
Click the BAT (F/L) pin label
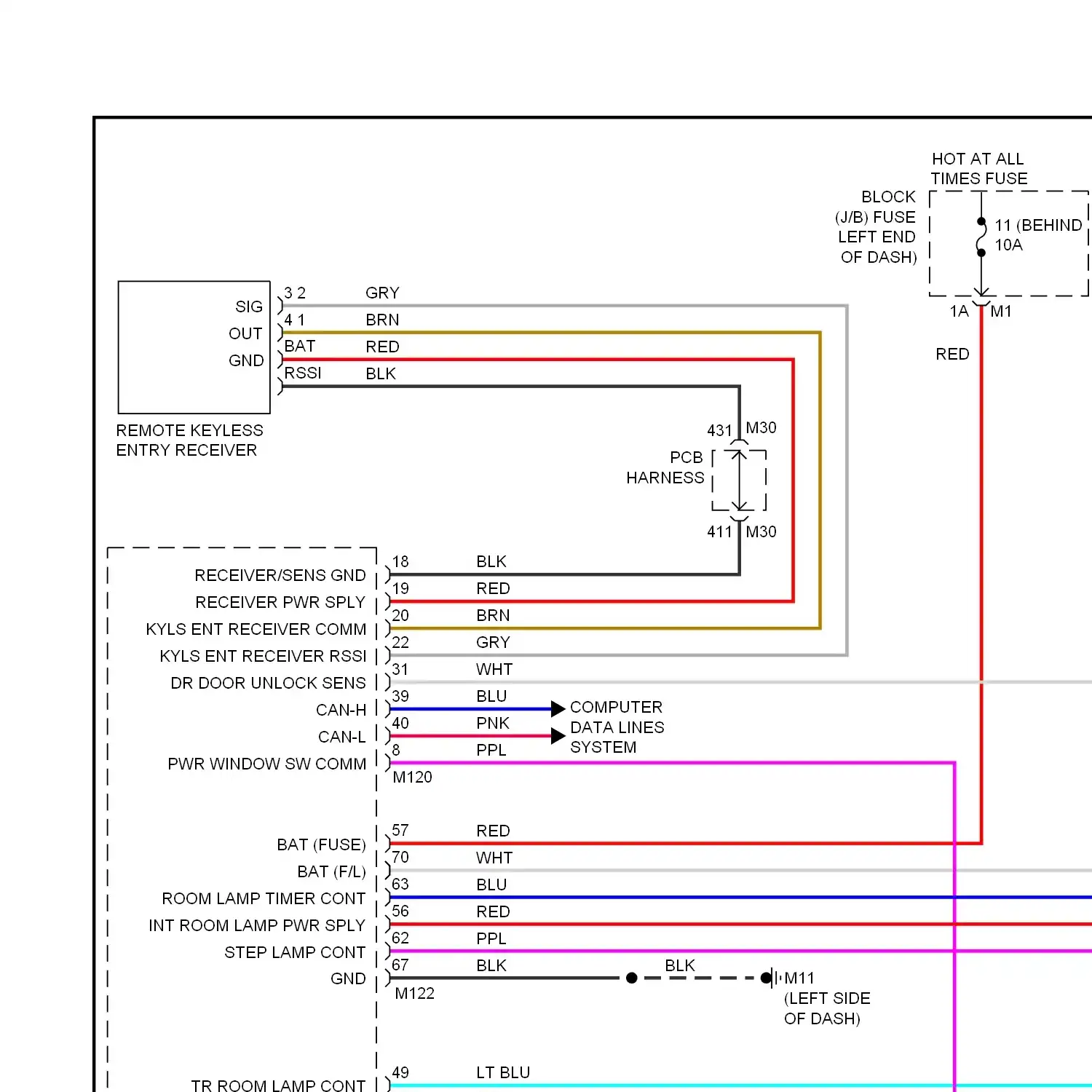pos(331,871)
